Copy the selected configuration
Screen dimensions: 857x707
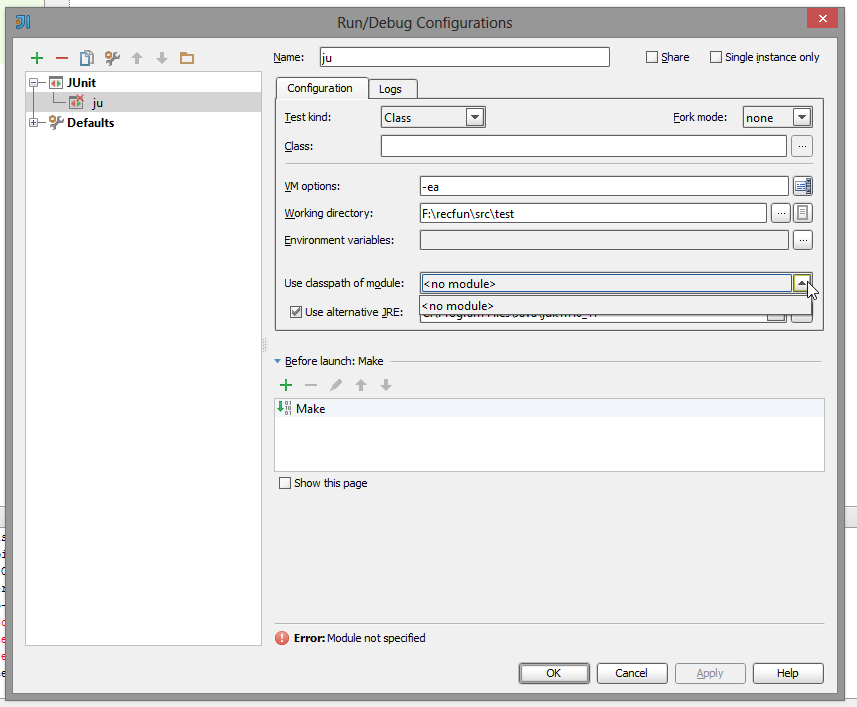[87, 58]
